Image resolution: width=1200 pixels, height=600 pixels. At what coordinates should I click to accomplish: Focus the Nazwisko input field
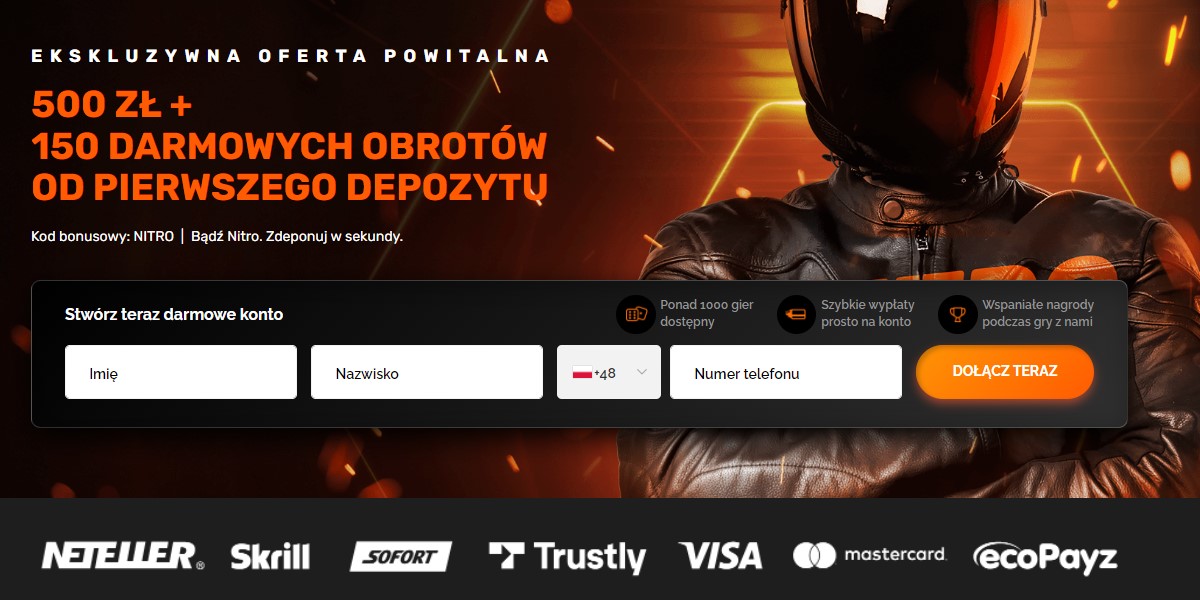(427, 372)
